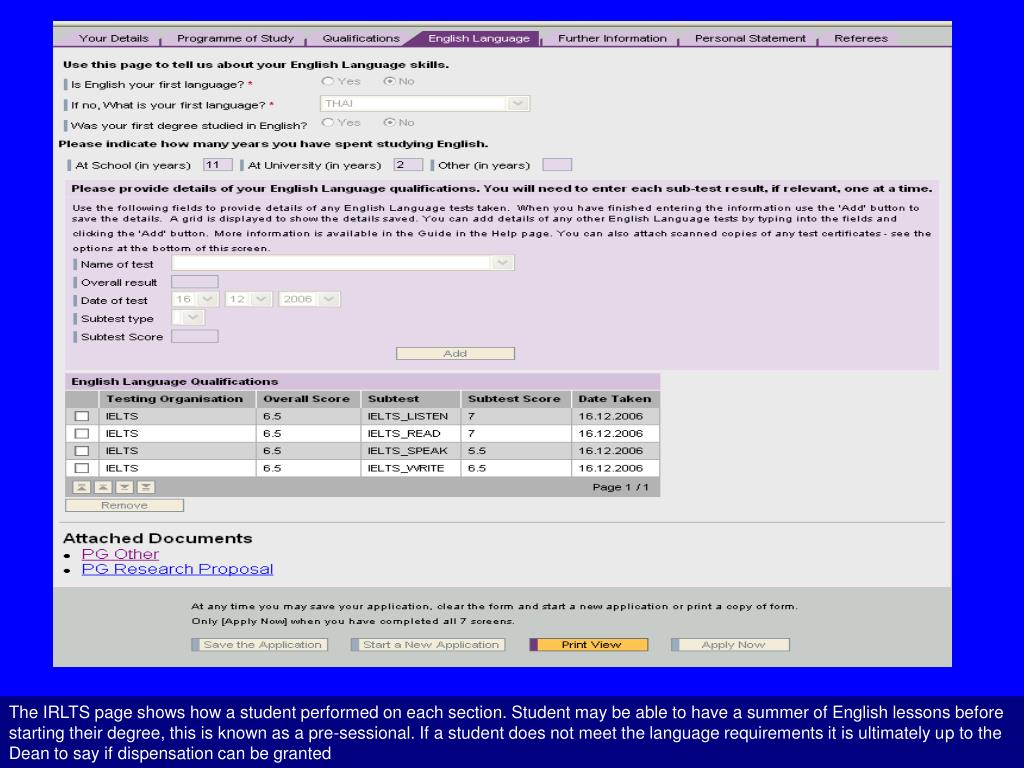The height and width of the screenshot is (768, 1024).
Task: Go to last page of qualifications grid
Action: pyautogui.click(x=146, y=487)
